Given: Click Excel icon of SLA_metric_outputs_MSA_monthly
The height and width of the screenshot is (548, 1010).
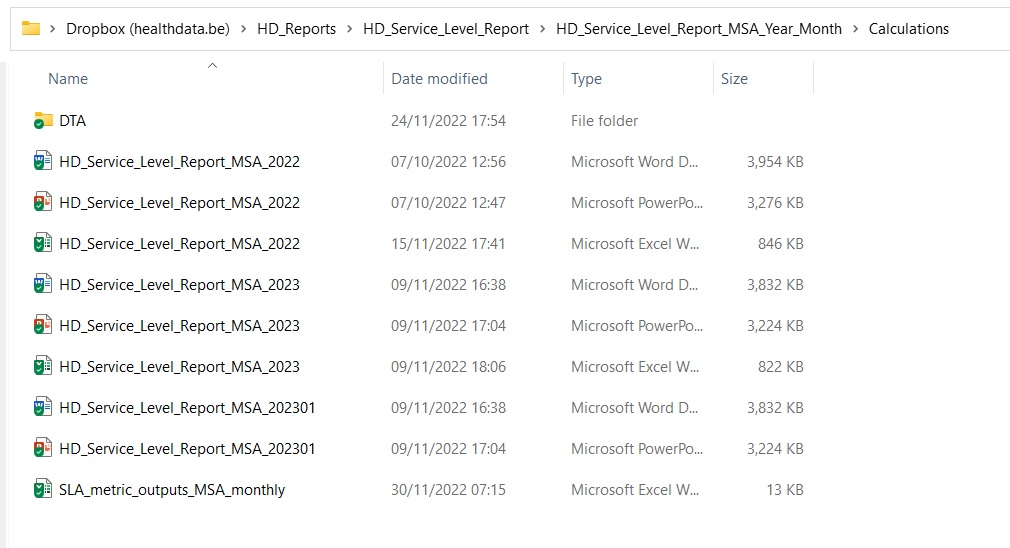Looking at the screenshot, I should (43, 490).
